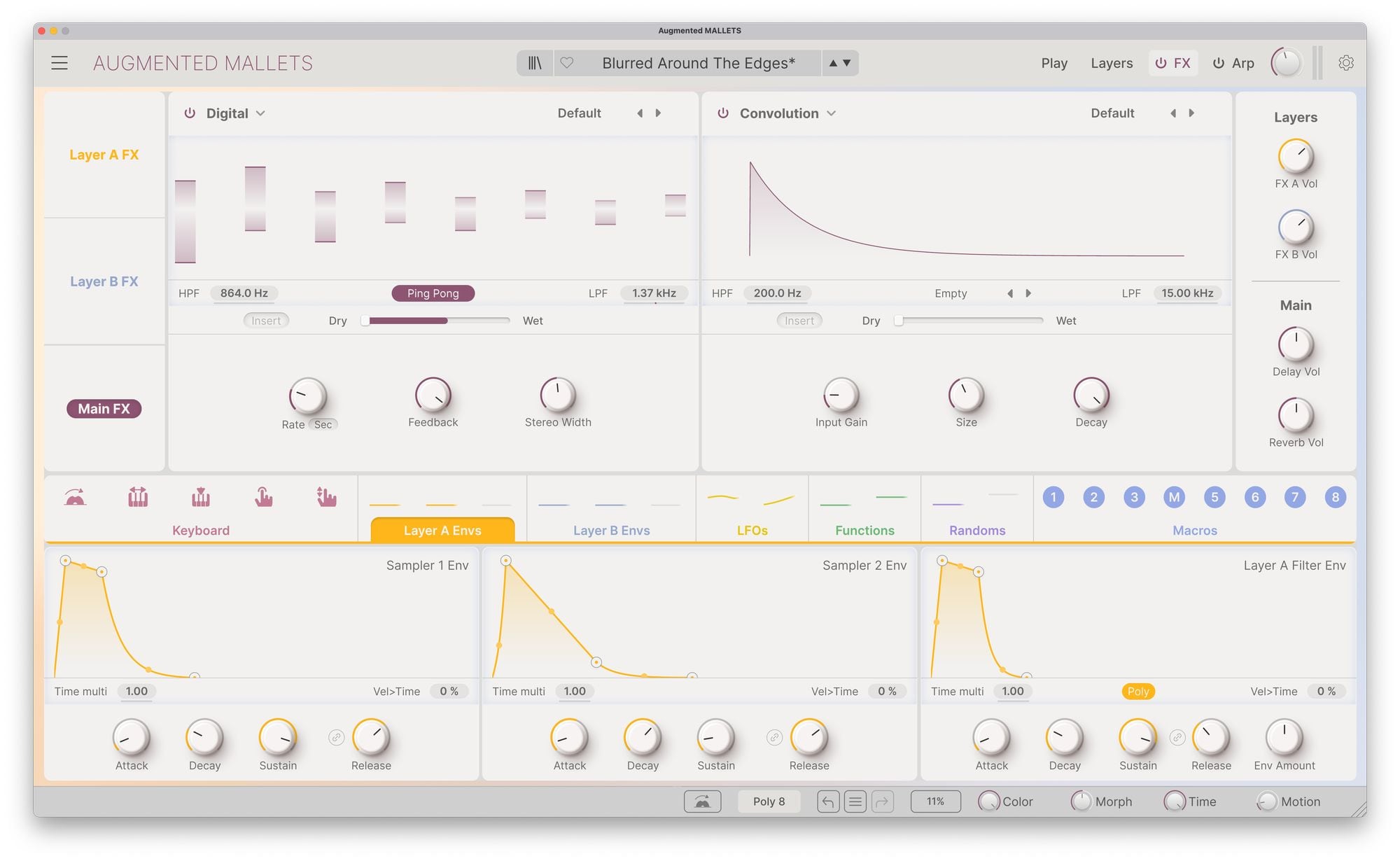Click the link icon in Sampler 1 Env
The width and height of the screenshot is (1400, 861).
coord(337,738)
